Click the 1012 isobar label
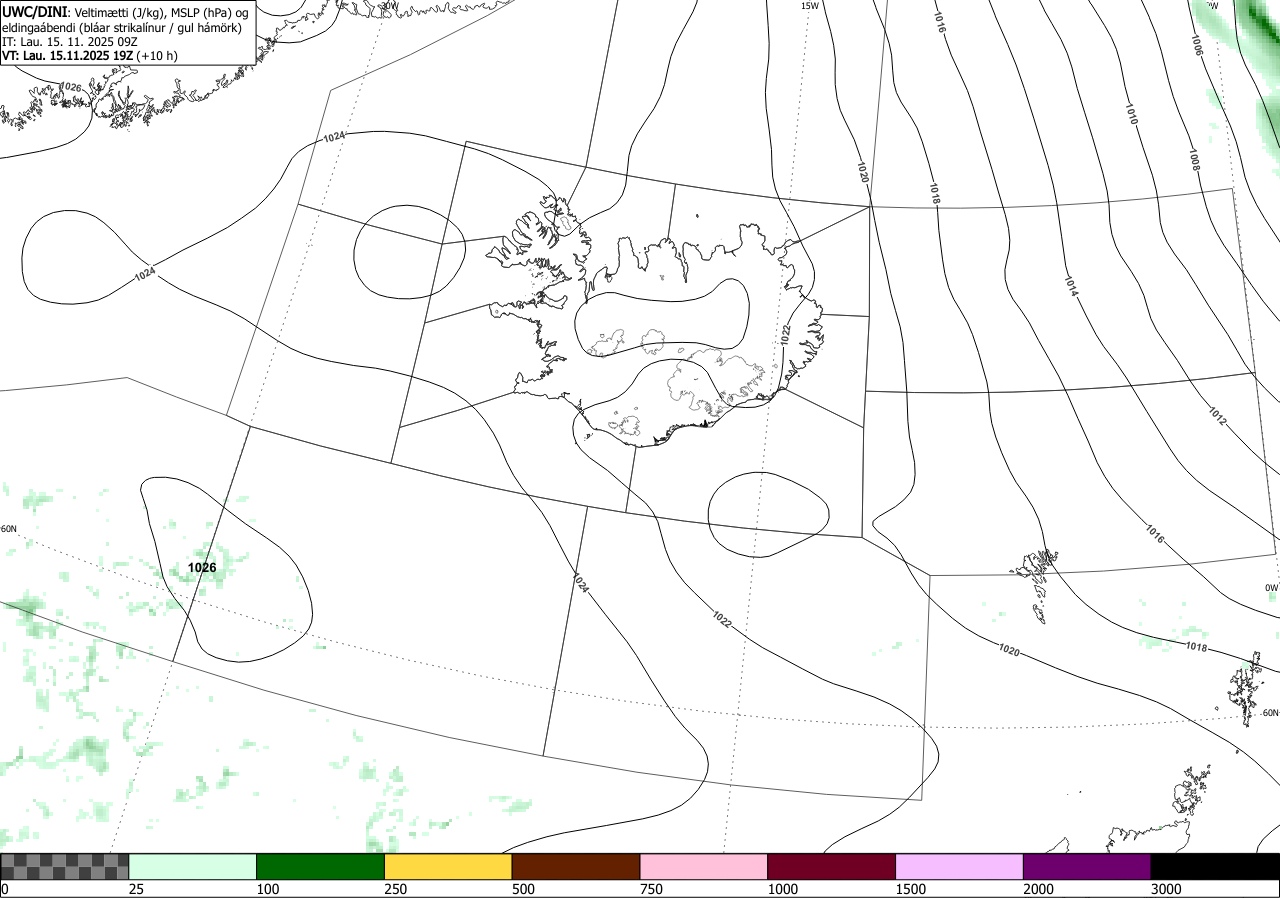Image resolution: width=1280 pixels, height=898 pixels. point(1217,417)
